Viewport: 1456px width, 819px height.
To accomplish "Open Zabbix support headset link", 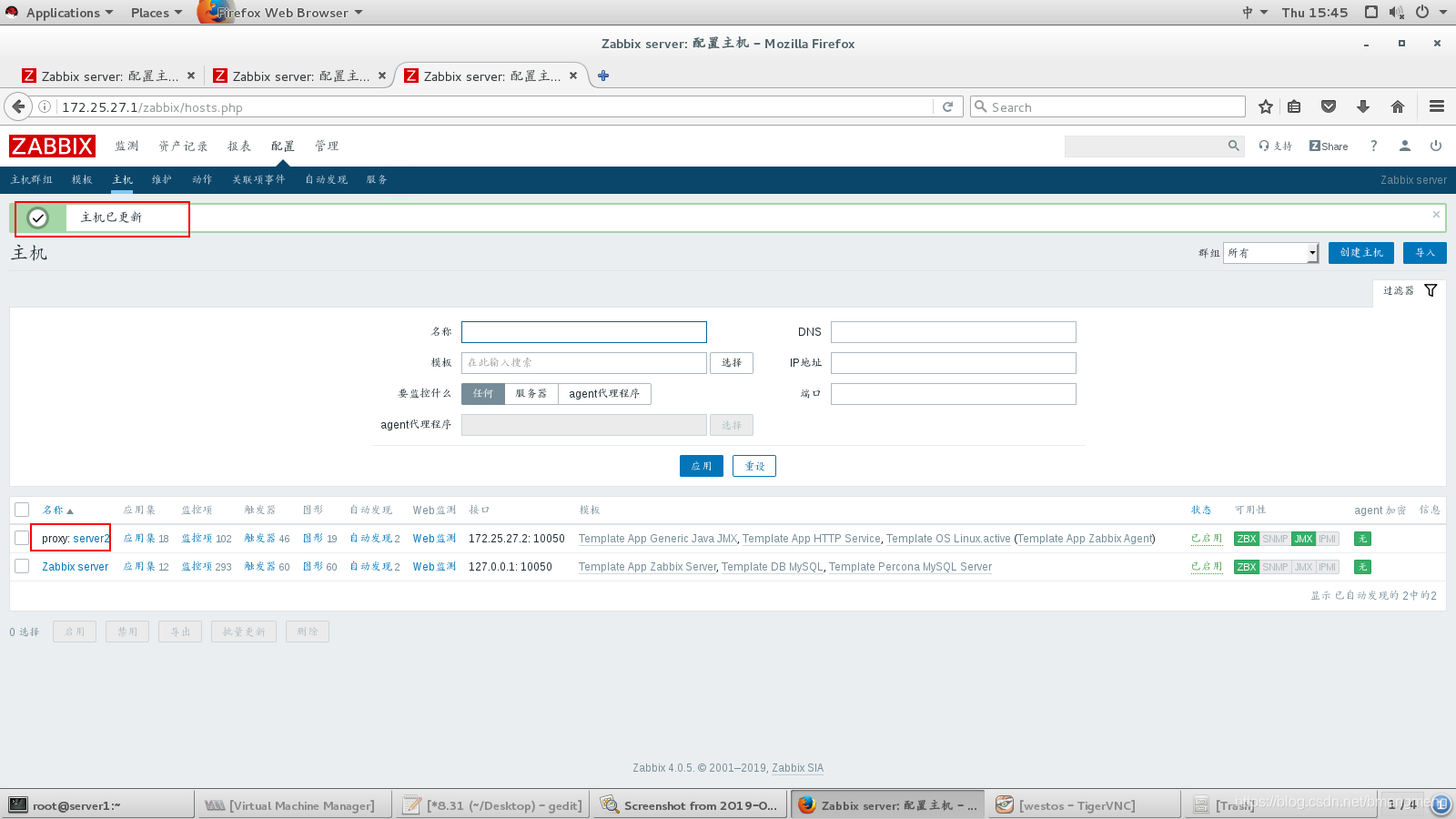I will [1276, 146].
